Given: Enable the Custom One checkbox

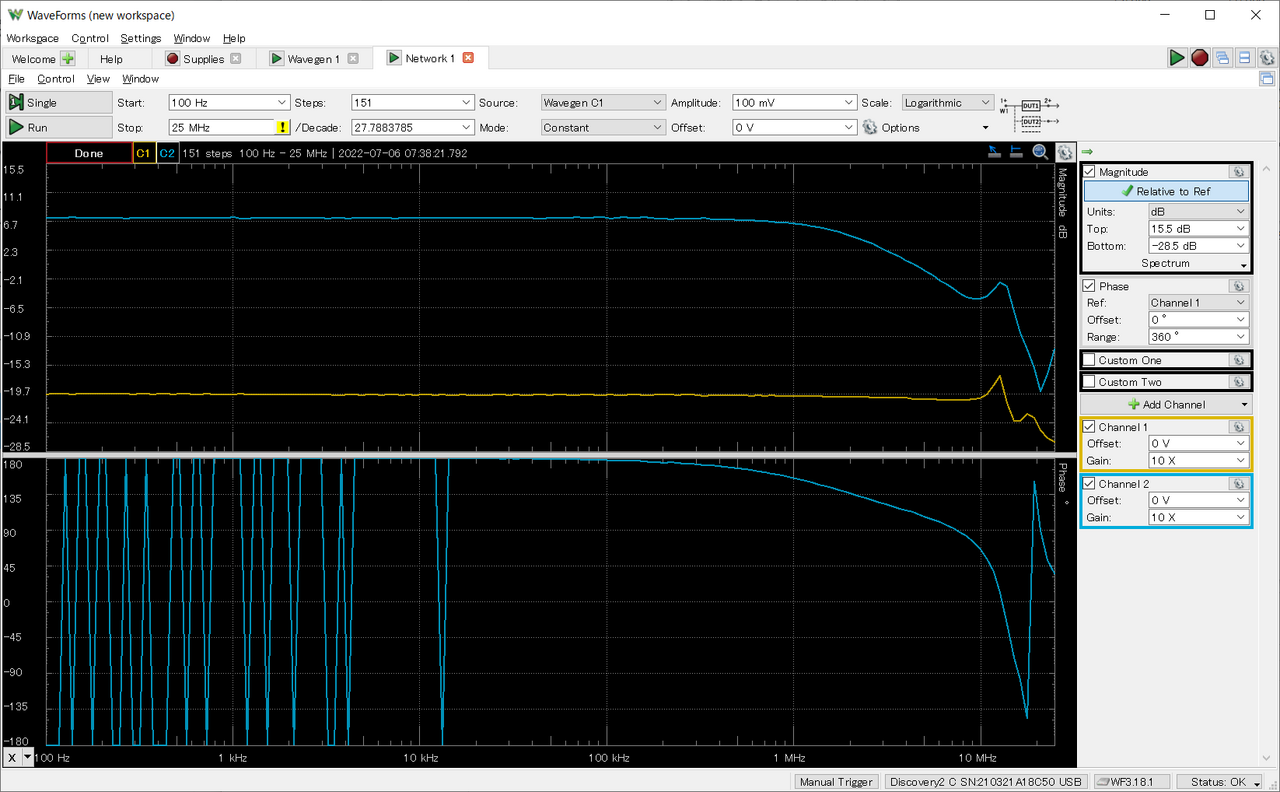Looking at the screenshot, I should [x=1090, y=360].
